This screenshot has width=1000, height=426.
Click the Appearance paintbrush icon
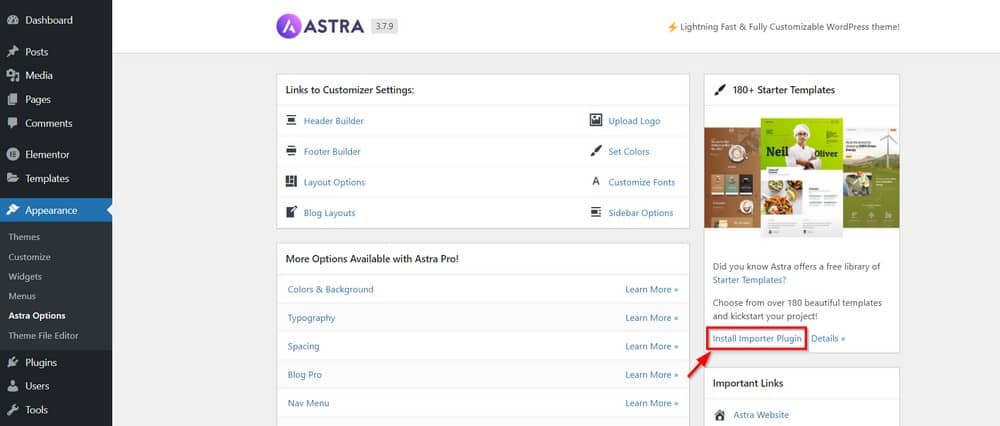(x=12, y=210)
